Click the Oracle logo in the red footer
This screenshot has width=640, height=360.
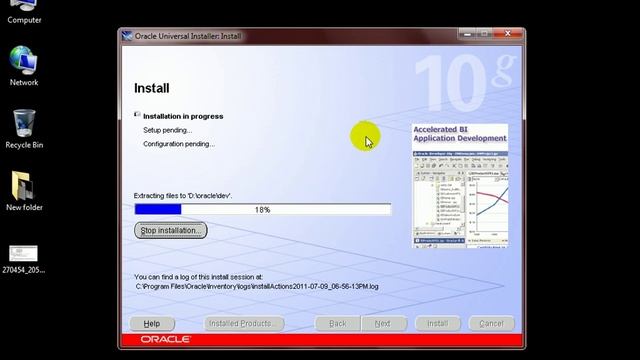(166, 340)
